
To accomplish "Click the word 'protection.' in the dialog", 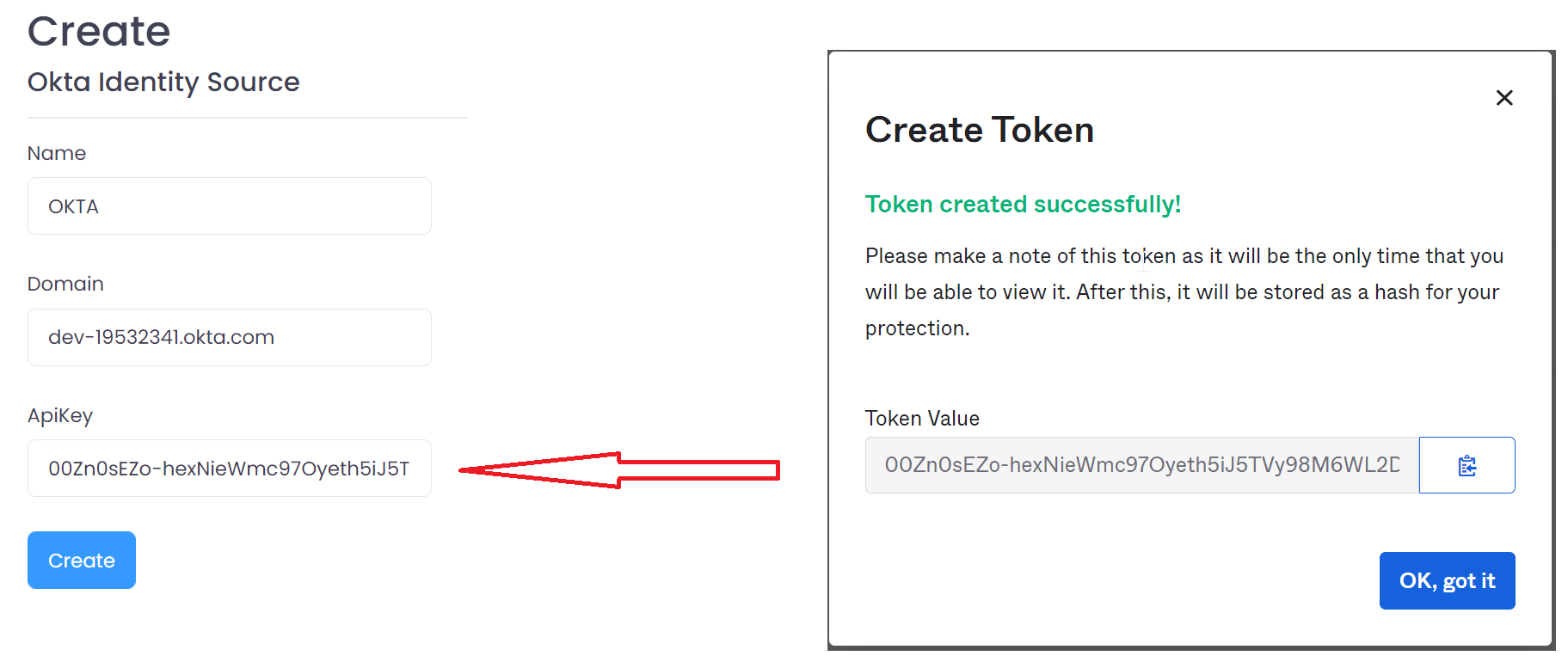I will [917, 328].
